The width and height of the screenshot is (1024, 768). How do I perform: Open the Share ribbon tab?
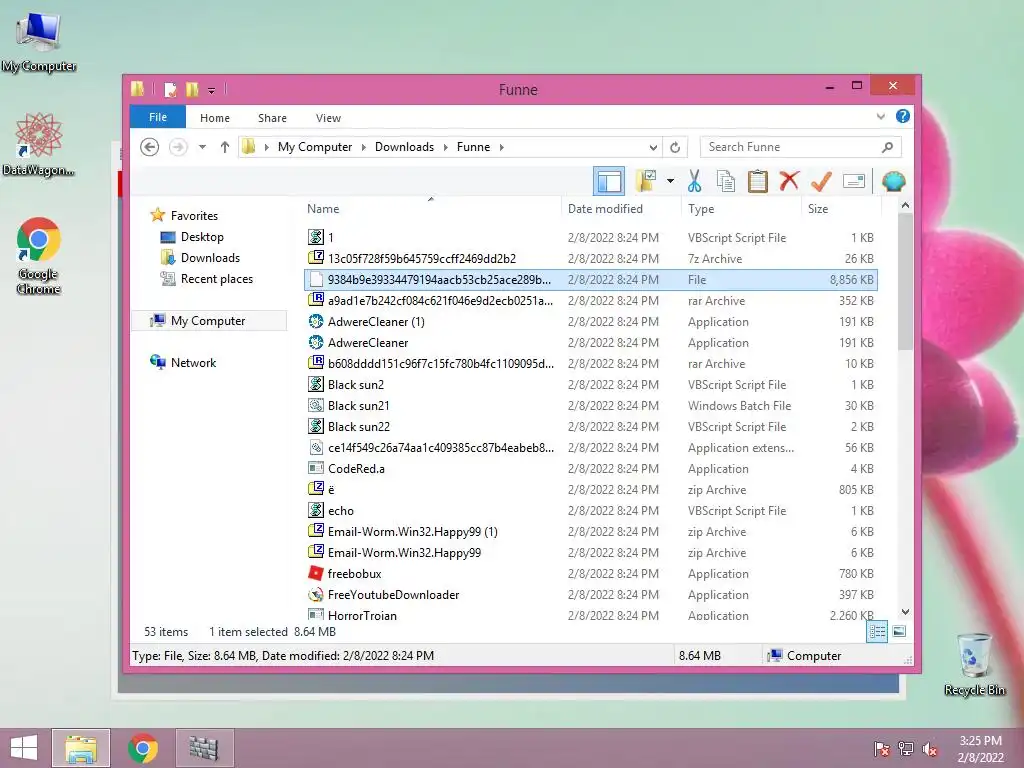coord(272,118)
